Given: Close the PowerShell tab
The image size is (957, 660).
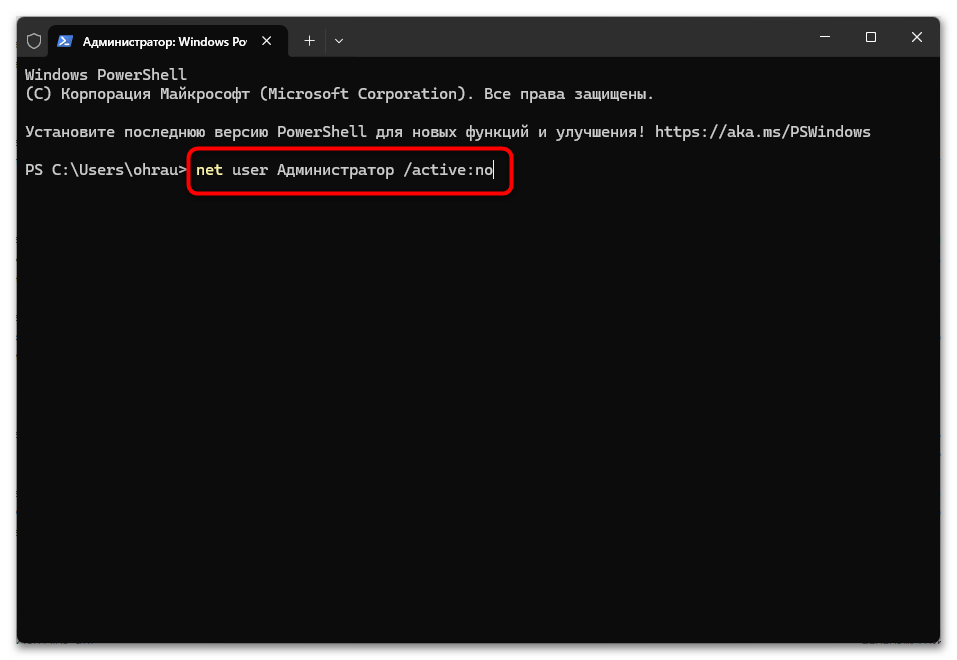Looking at the screenshot, I should coord(267,41).
